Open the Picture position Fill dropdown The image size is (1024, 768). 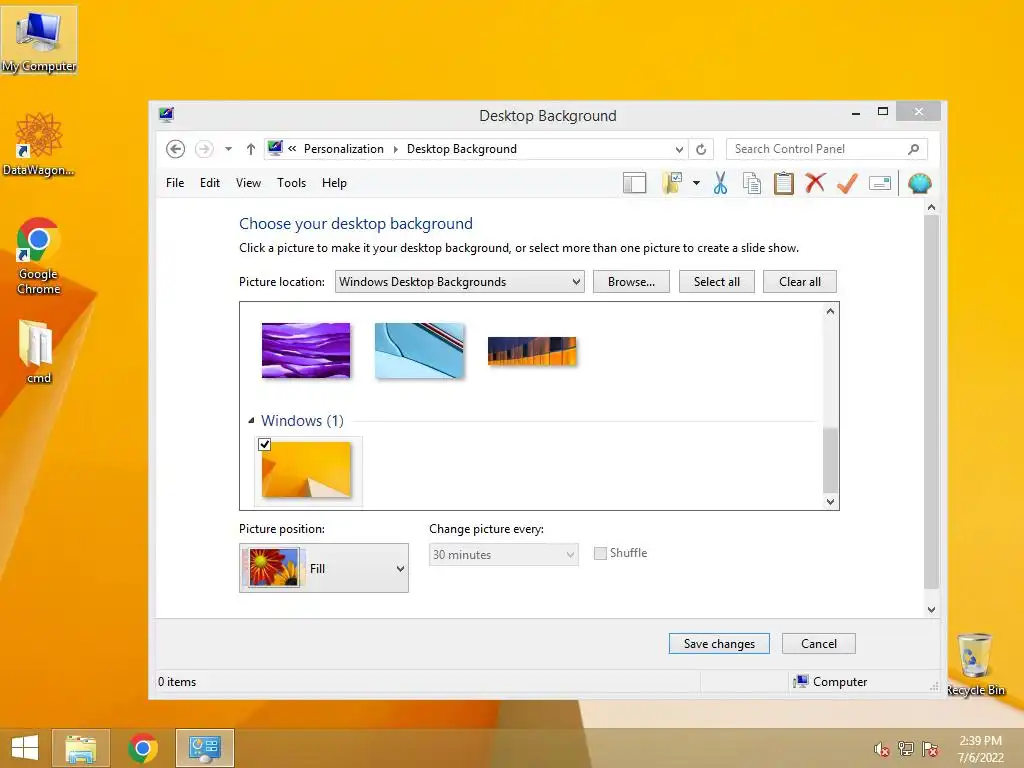(x=324, y=568)
